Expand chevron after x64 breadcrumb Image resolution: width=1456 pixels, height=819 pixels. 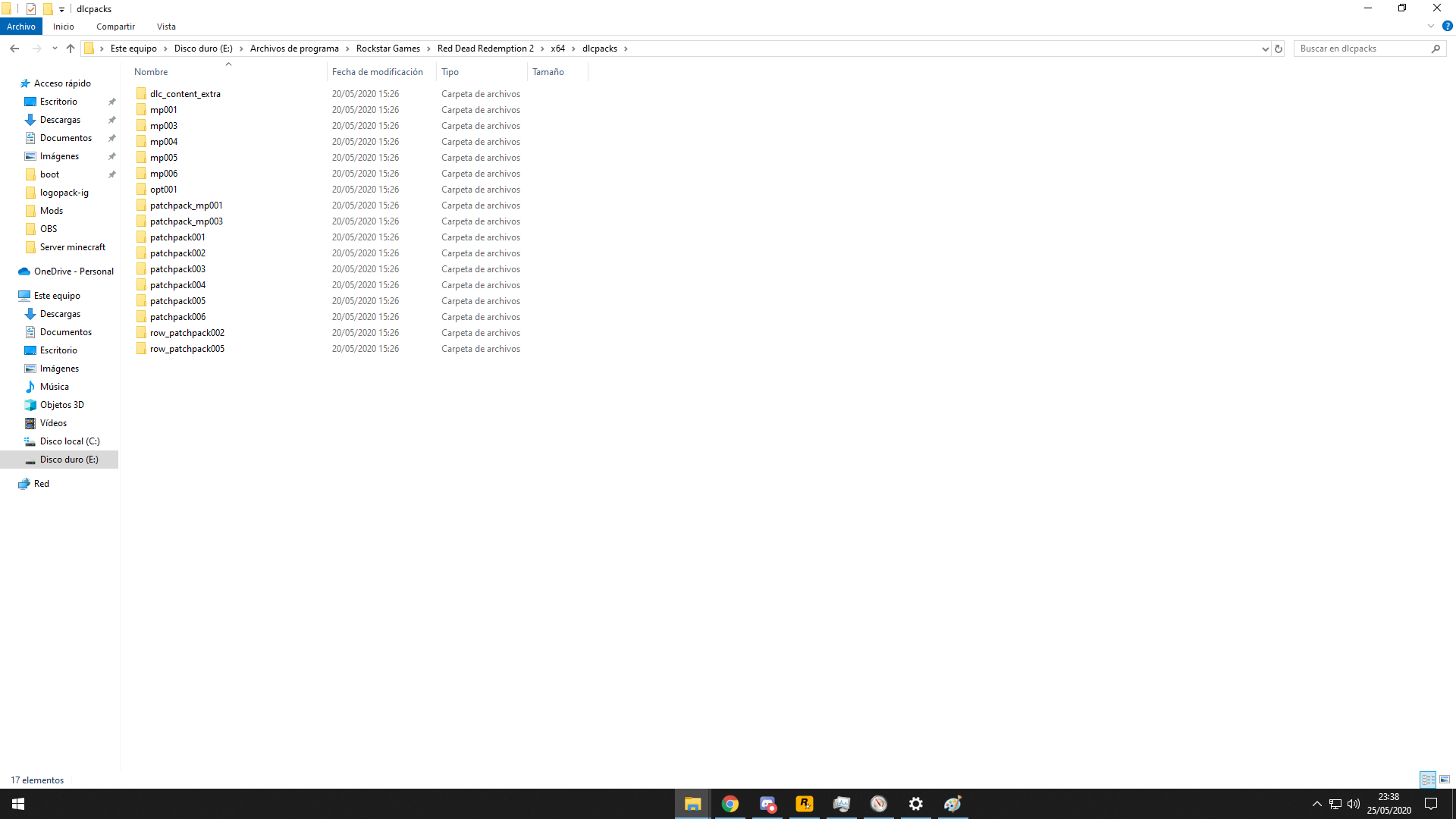point(573,49)
